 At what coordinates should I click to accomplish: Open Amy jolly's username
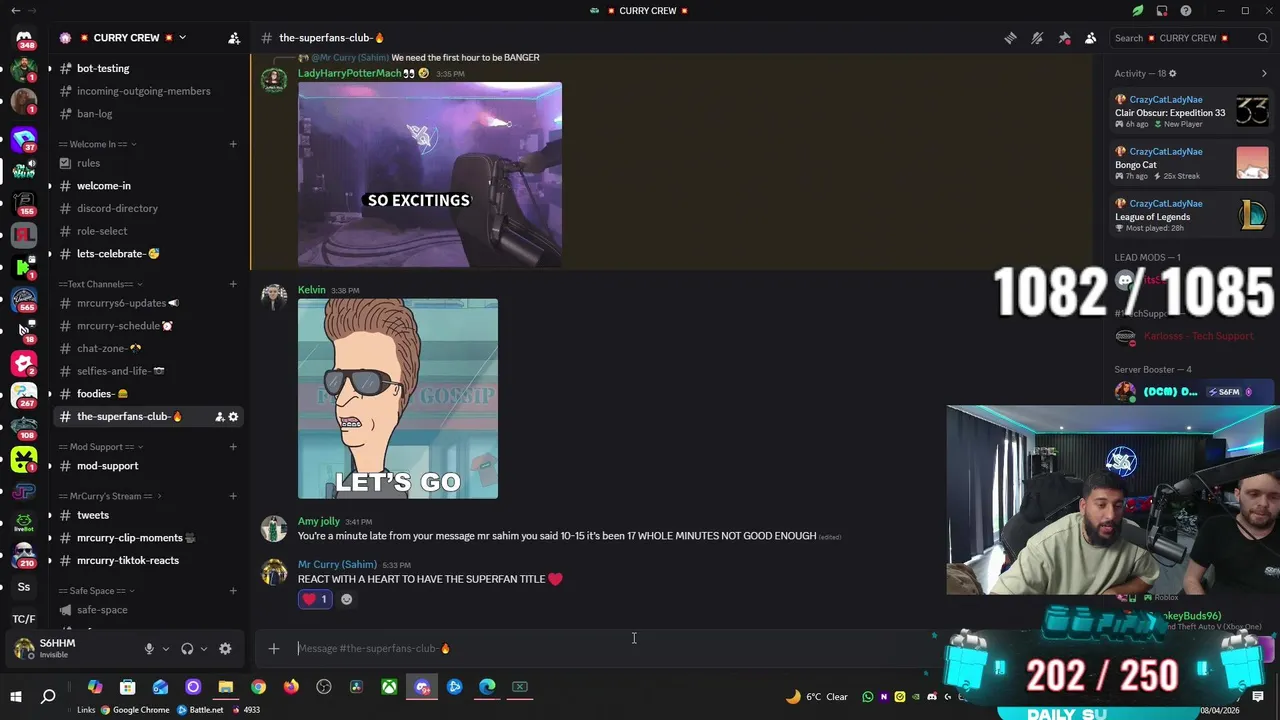319,522
